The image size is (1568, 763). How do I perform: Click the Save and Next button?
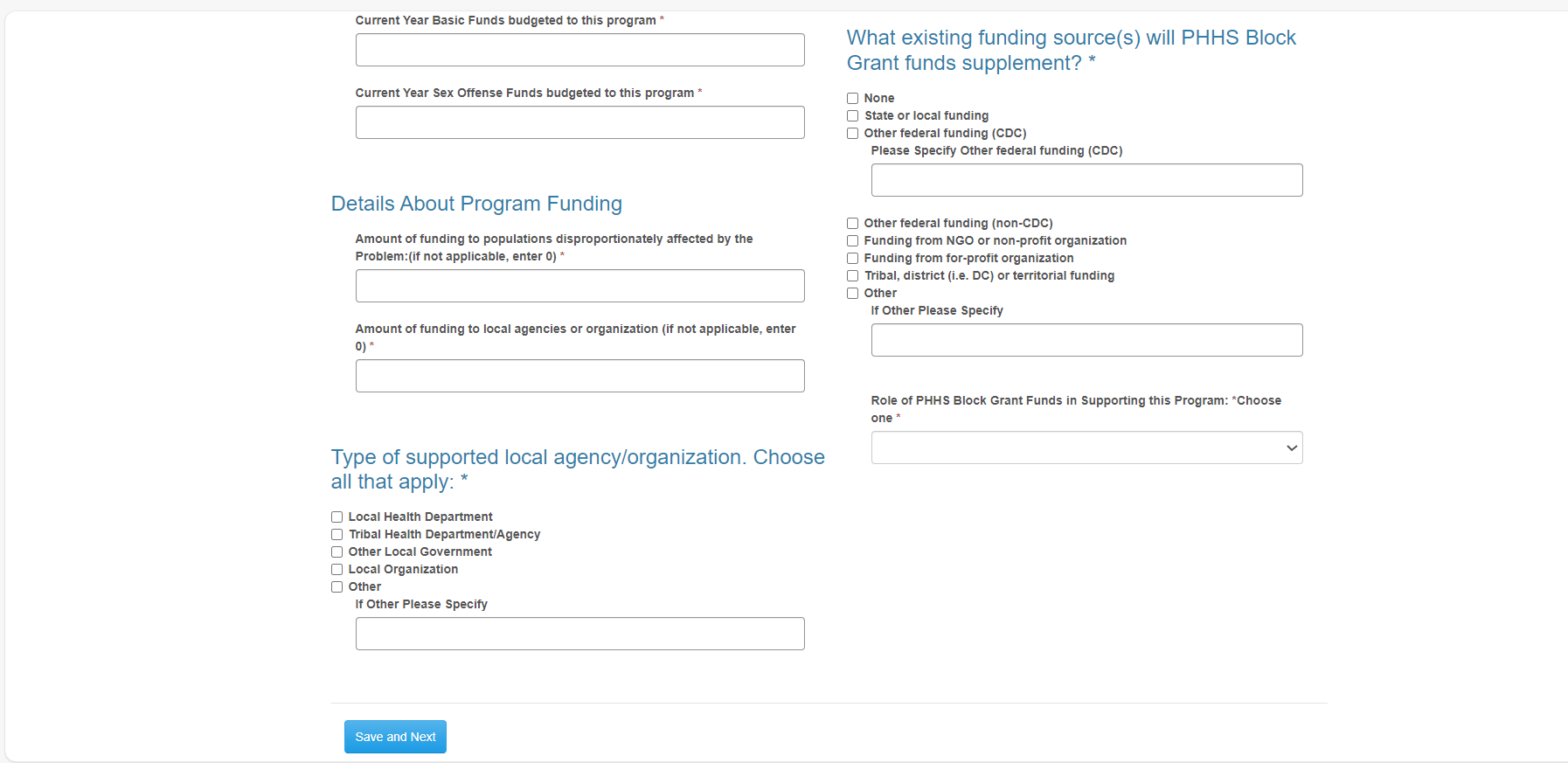tap(395, 737)
